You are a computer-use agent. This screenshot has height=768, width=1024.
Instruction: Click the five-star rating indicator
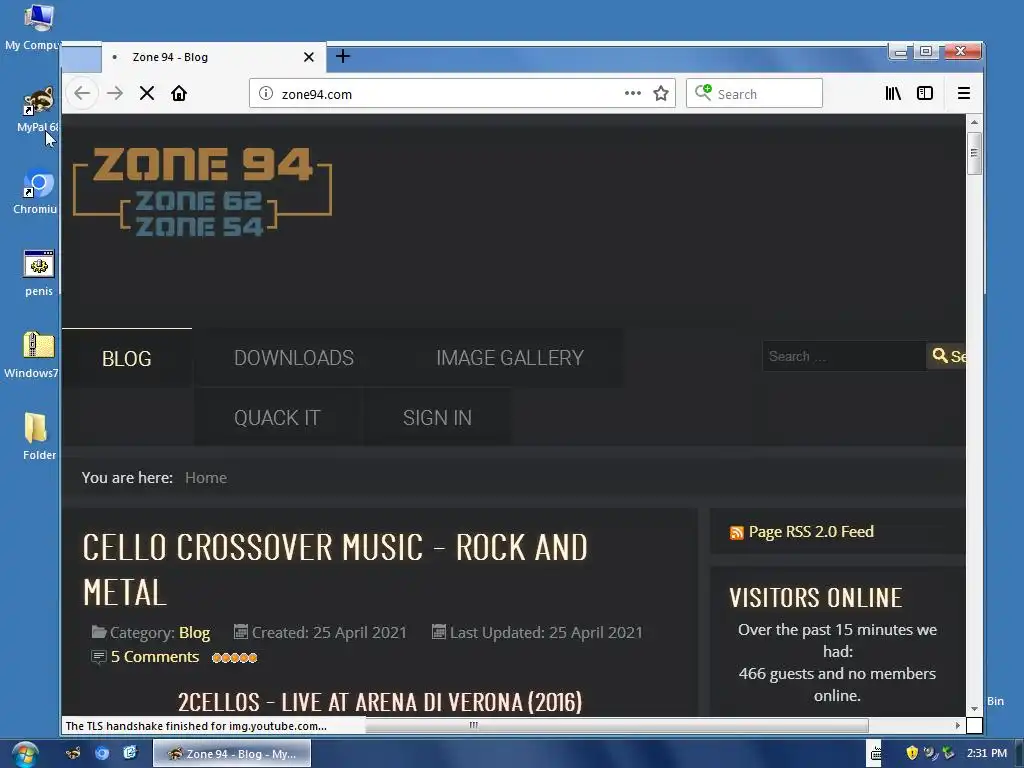[x=234, y=657]
